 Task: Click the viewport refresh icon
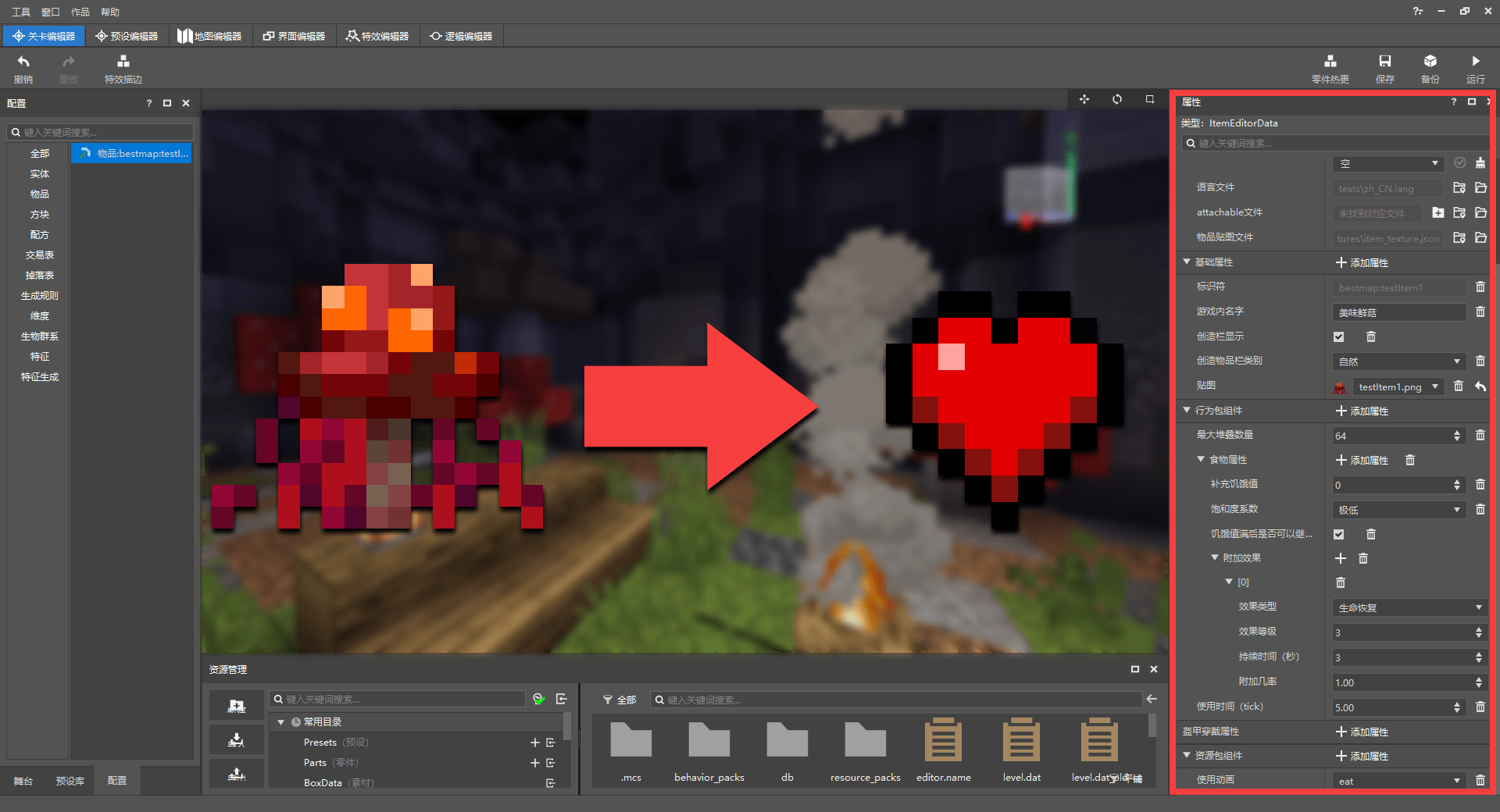click(1117, 99)
